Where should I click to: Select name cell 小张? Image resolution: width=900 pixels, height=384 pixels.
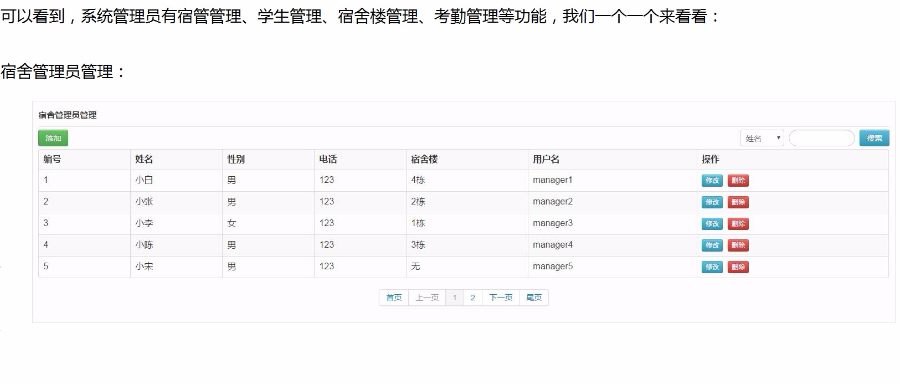click(x=144, y=202)
